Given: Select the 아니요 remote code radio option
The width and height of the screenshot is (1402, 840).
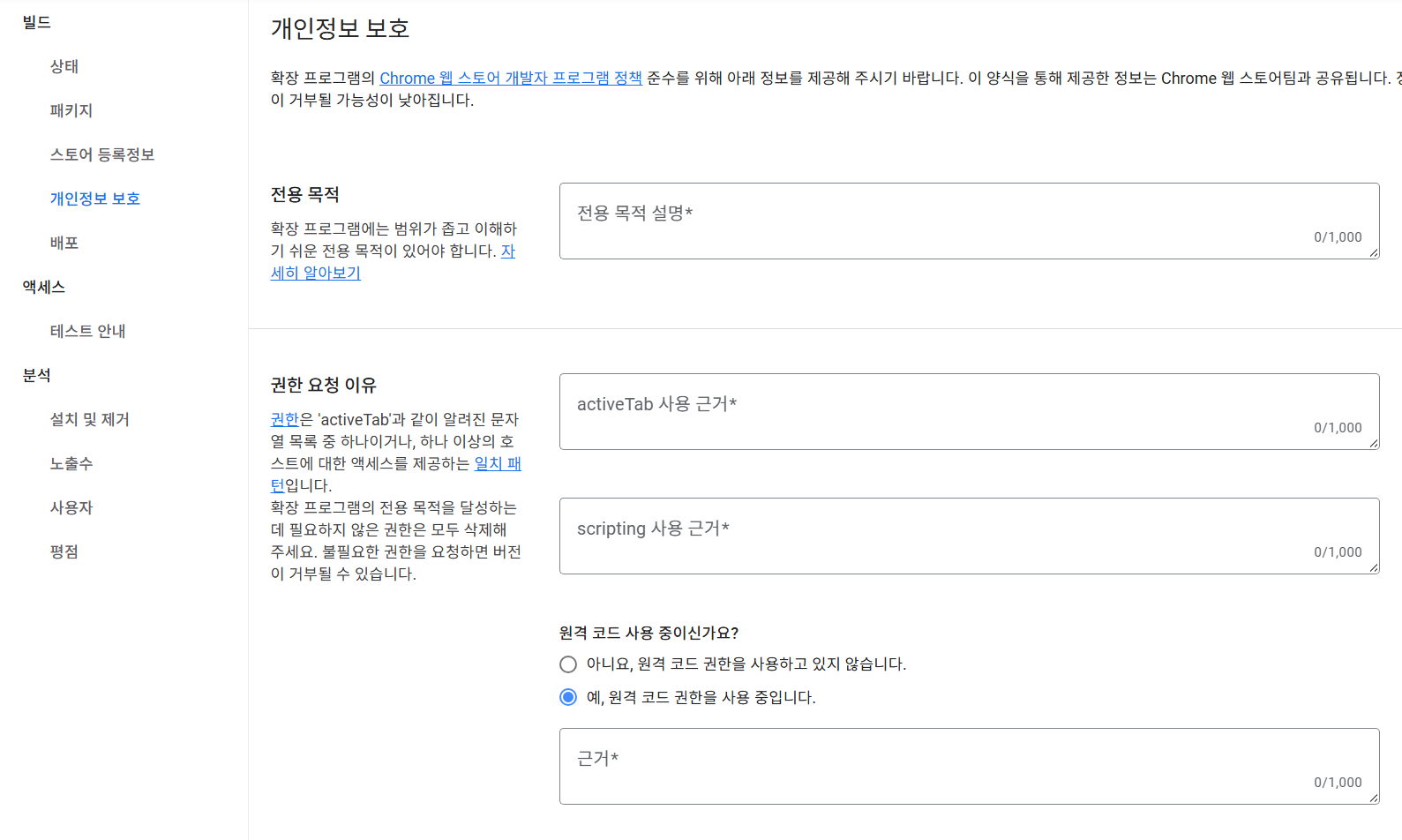Looking at the screenshot, I should (x=567, y=664).
